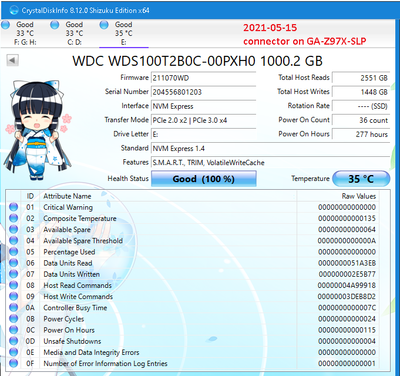The image size is (400, 376).
Task: Click the status circle for Media and Data Integrity Errors
Action: coord(13,352)
